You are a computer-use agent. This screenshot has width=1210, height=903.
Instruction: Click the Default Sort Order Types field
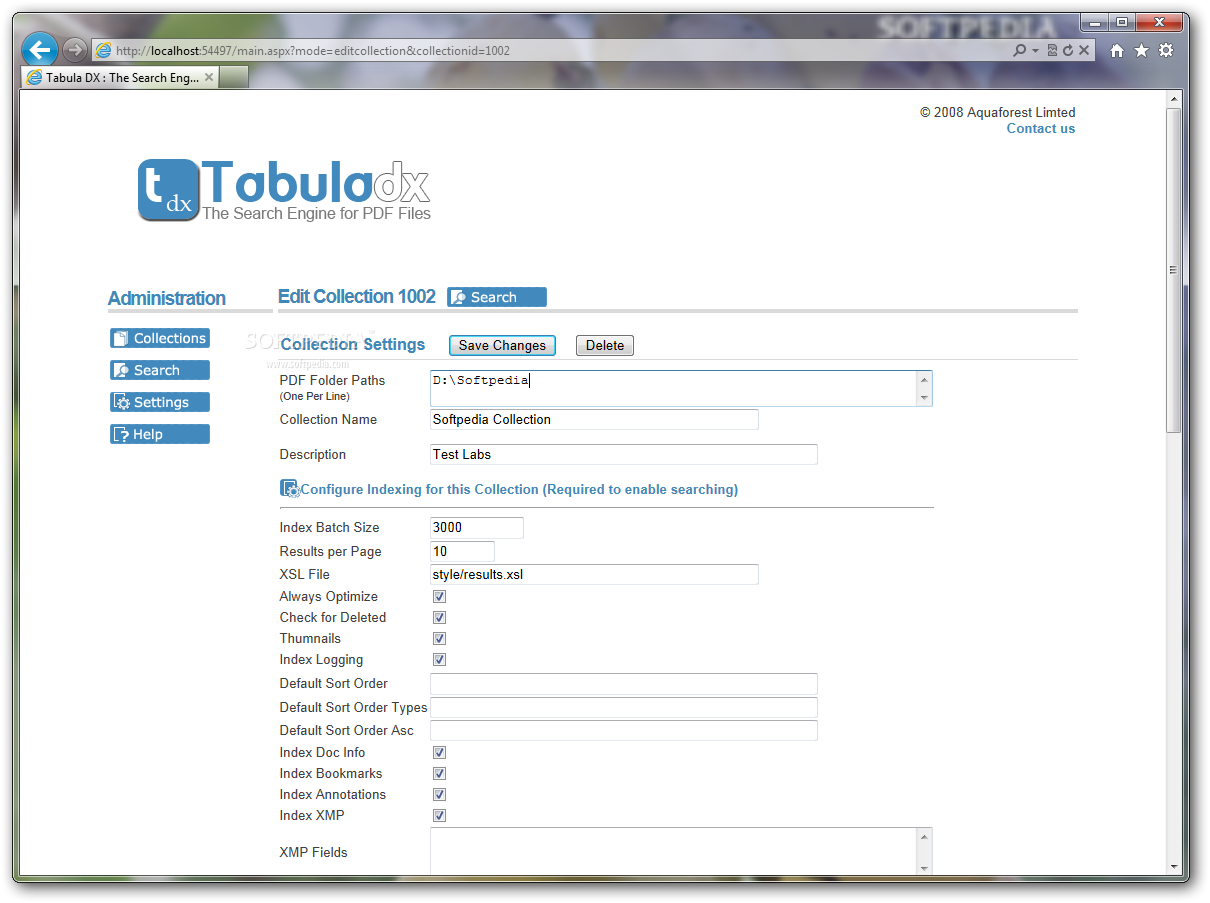tap(624, 707)
